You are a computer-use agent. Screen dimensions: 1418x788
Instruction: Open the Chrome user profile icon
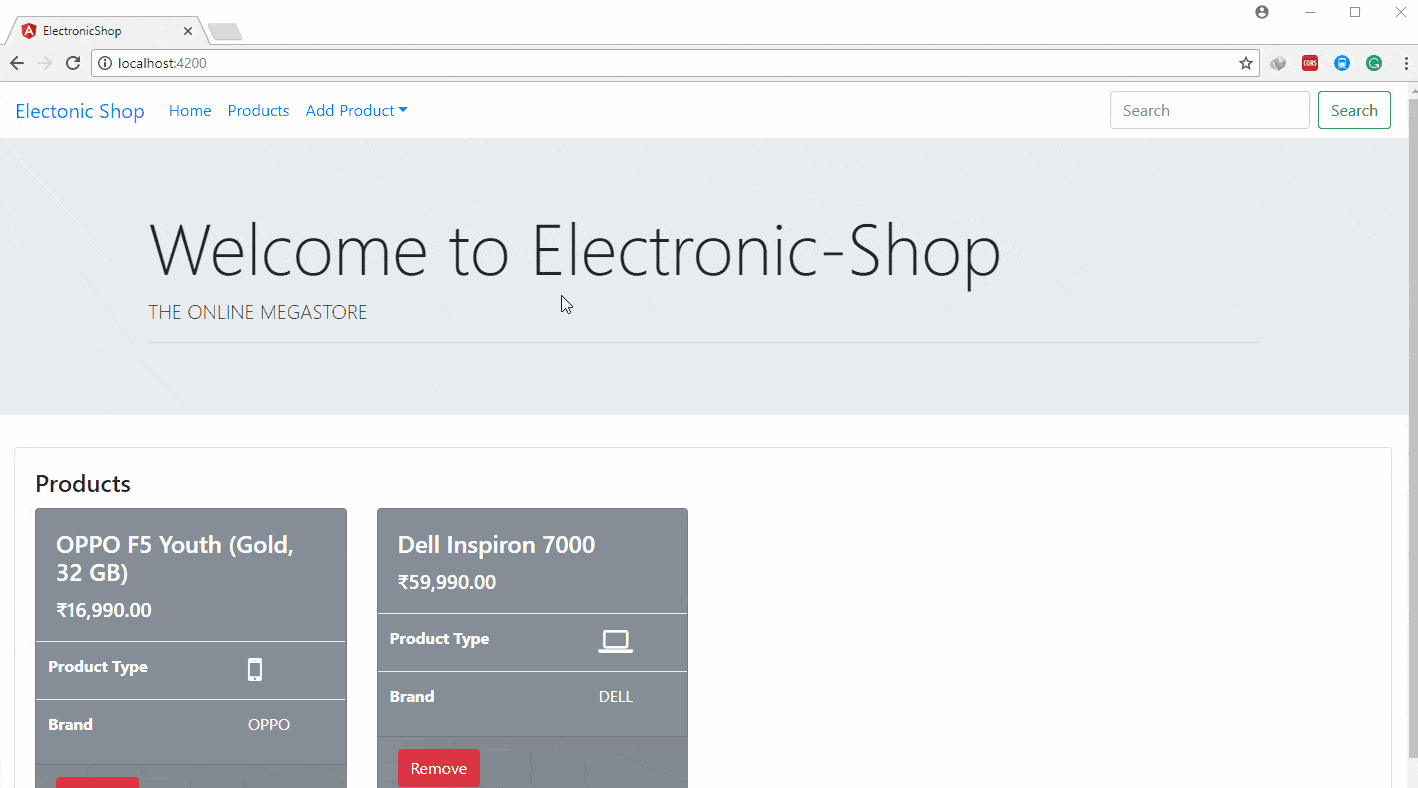coord(1262,12)
